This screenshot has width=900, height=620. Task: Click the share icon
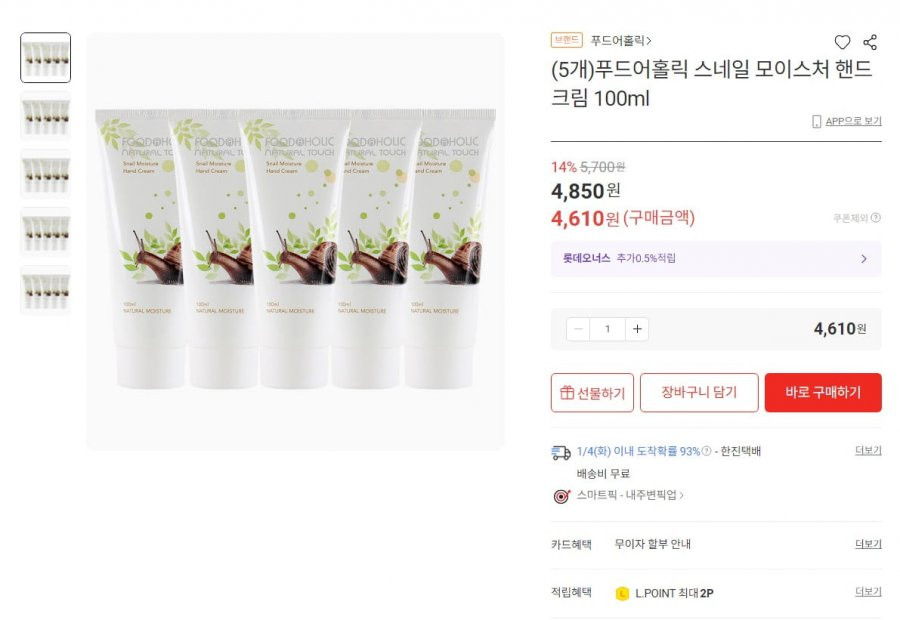click(870, 42)
